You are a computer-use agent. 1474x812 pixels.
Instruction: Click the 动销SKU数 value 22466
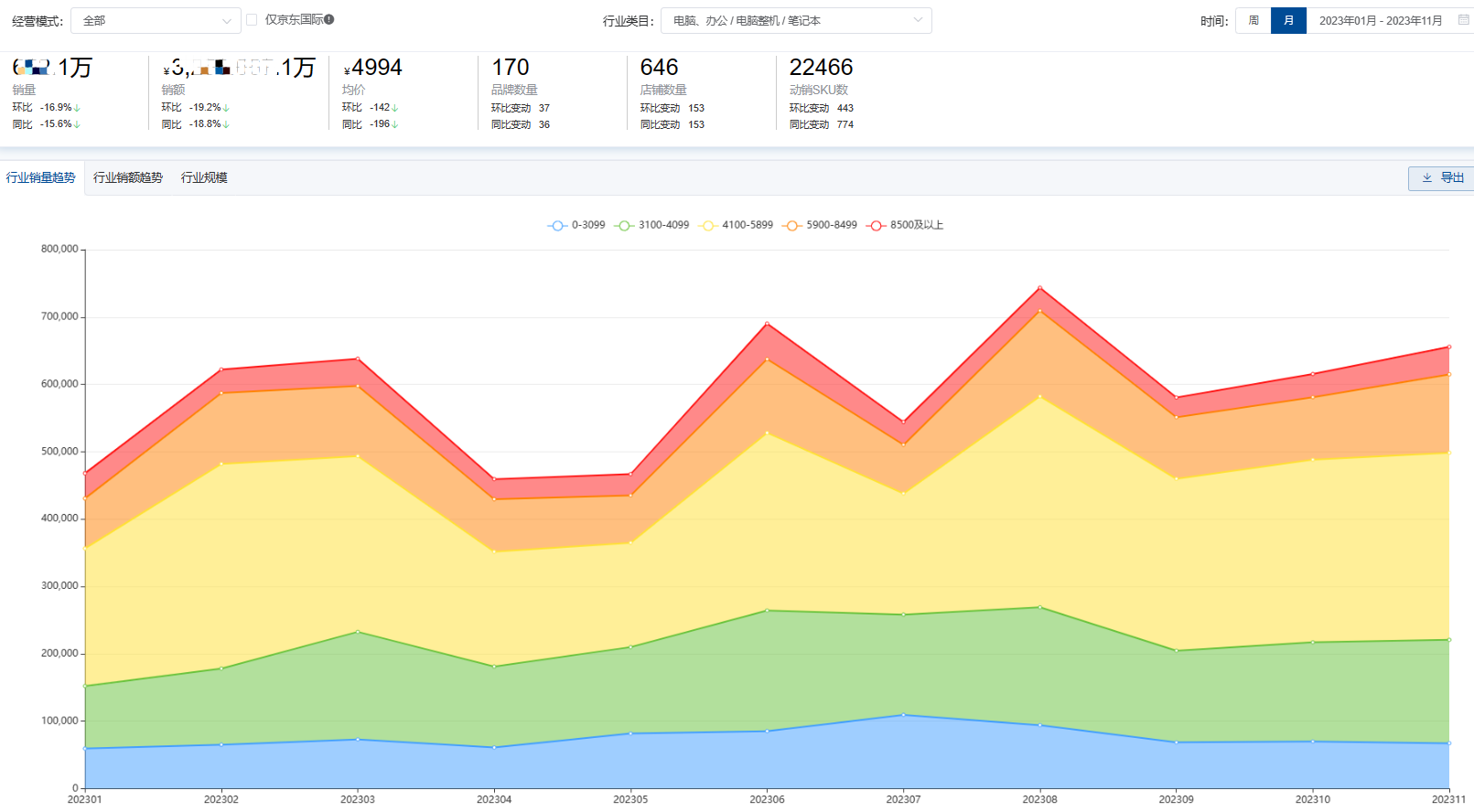tap(821, 68)
